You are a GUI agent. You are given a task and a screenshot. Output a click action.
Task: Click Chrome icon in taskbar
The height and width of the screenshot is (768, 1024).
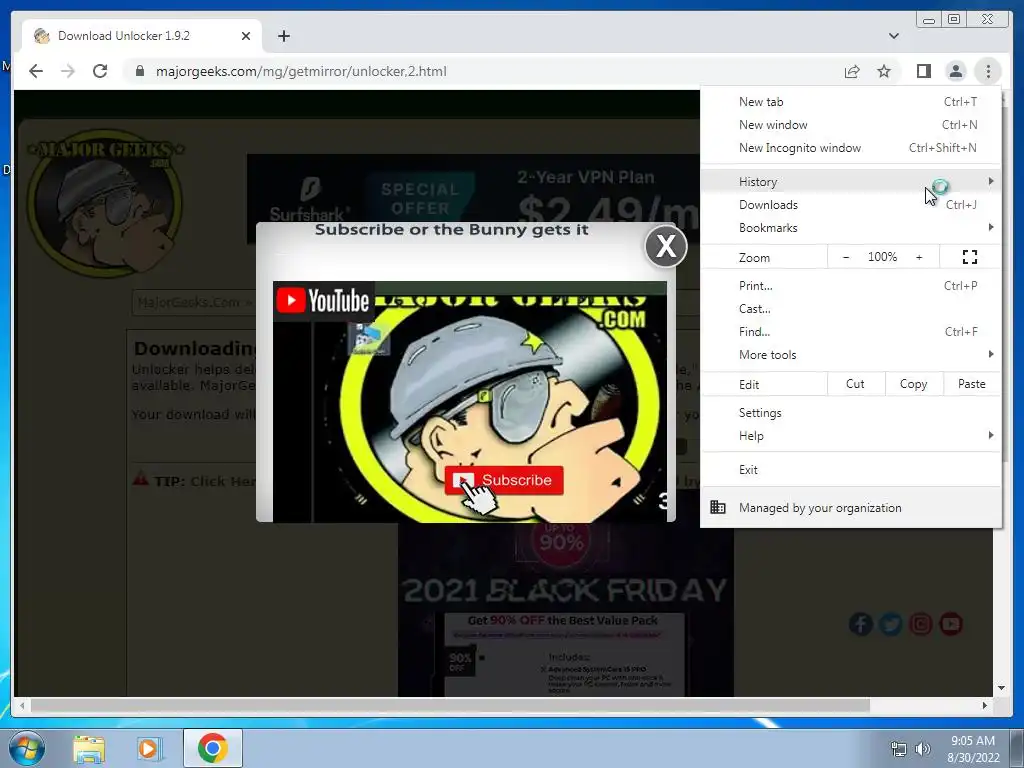212,748
